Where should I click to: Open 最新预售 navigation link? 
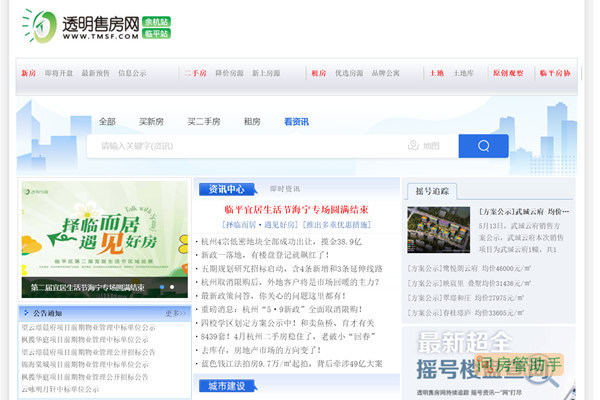(95, 73)
